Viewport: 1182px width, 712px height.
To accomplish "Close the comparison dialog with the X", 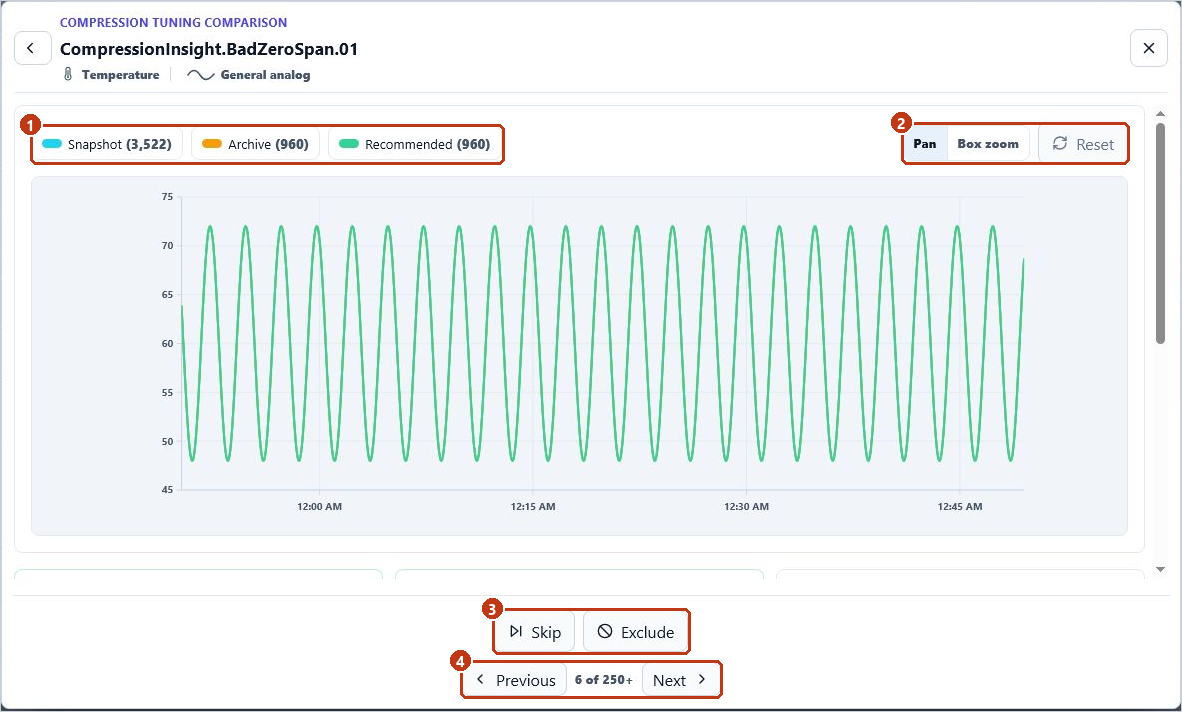I will 1149,49.
